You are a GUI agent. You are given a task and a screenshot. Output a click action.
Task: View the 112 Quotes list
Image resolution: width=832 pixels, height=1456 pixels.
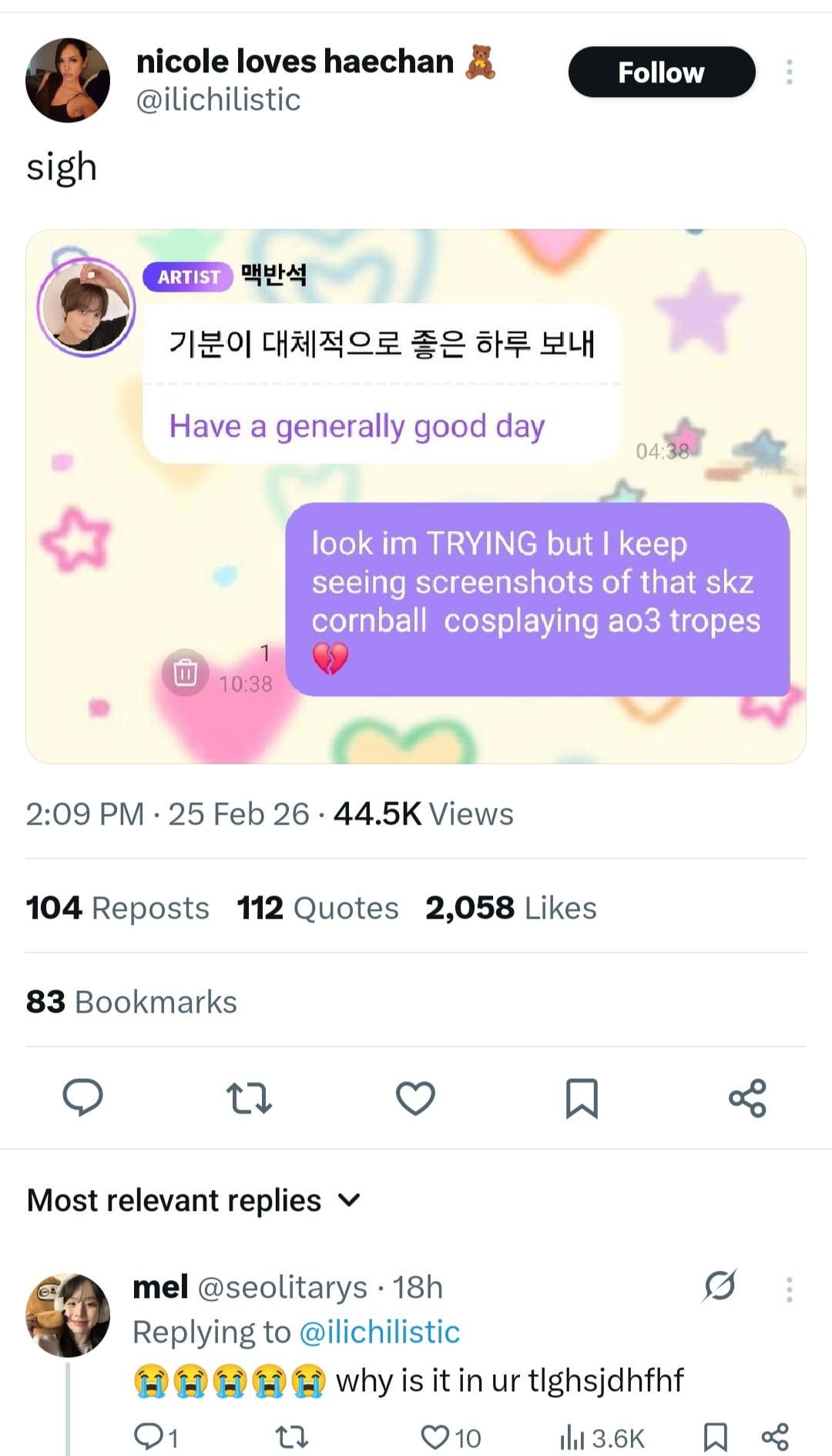pos(317,908)
